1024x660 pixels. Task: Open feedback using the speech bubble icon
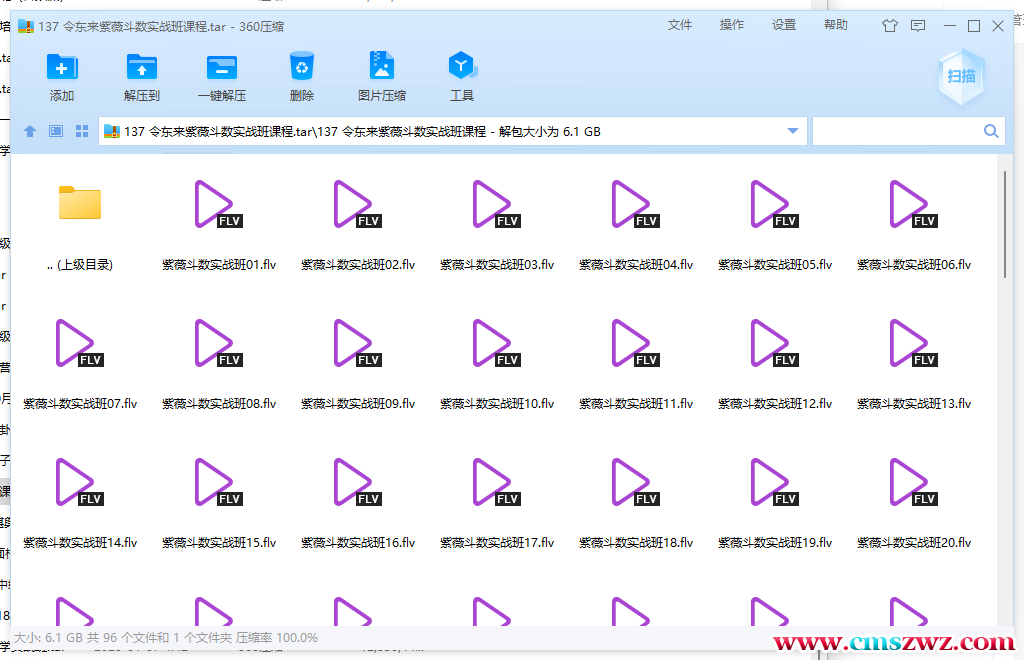(918, 25)
